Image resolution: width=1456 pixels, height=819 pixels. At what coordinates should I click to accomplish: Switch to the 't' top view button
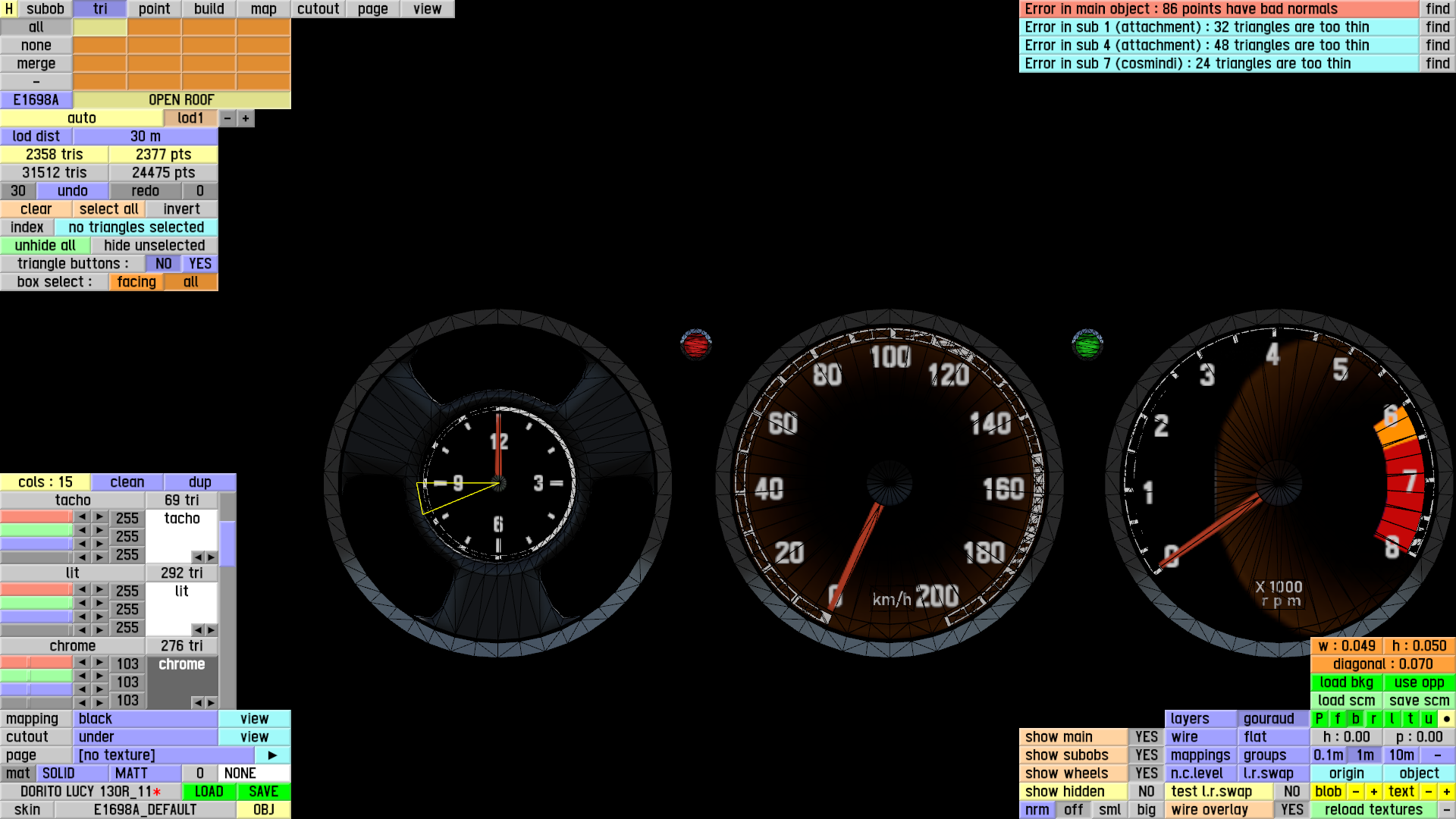pyautogui.click(x=1410, y=719)
